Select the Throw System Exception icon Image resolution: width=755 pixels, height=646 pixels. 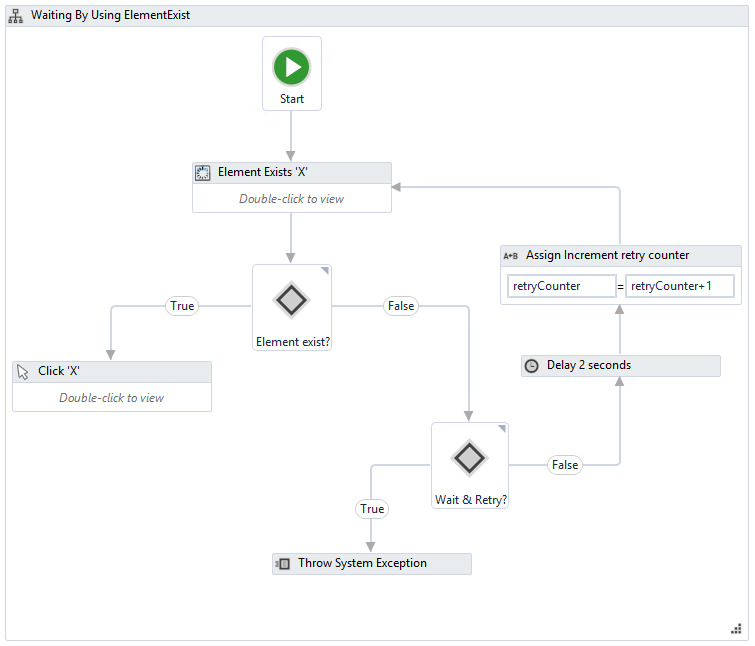click(x=283, y=564)
